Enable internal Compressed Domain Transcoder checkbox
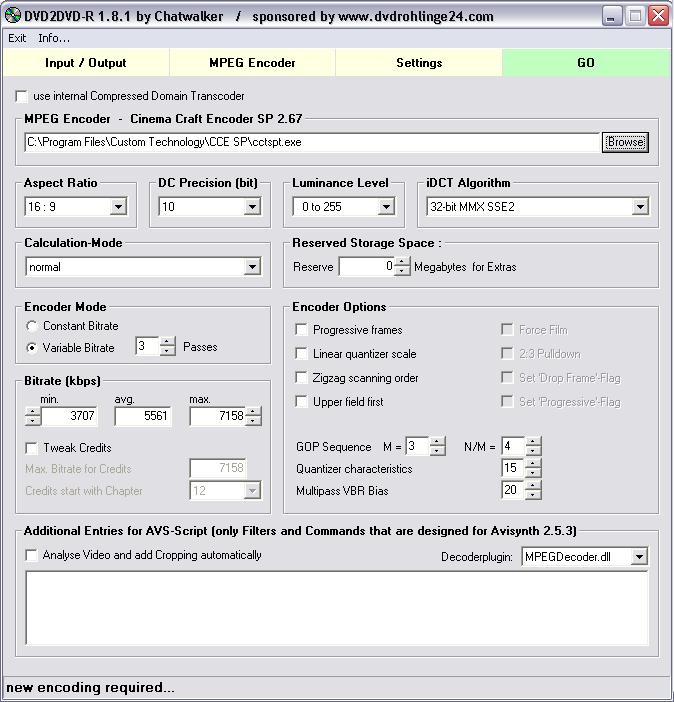The width and height of the screenshot is (674, 702). (21, 96)
